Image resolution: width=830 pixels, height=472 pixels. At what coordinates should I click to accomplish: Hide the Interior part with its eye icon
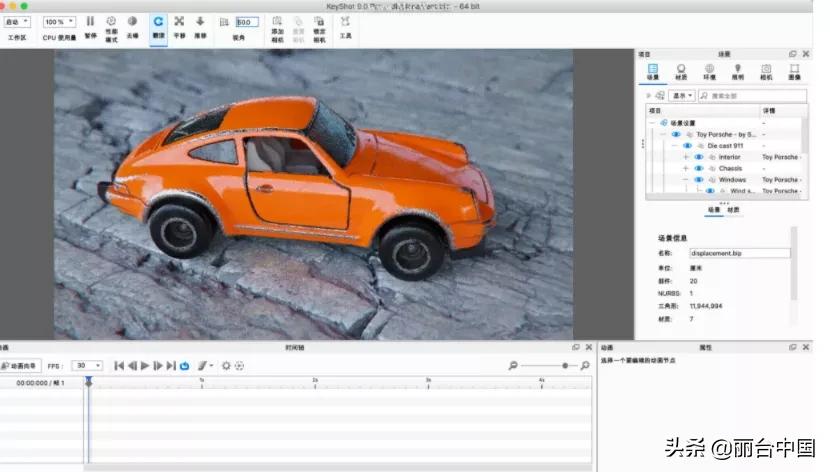click(698, 157)
